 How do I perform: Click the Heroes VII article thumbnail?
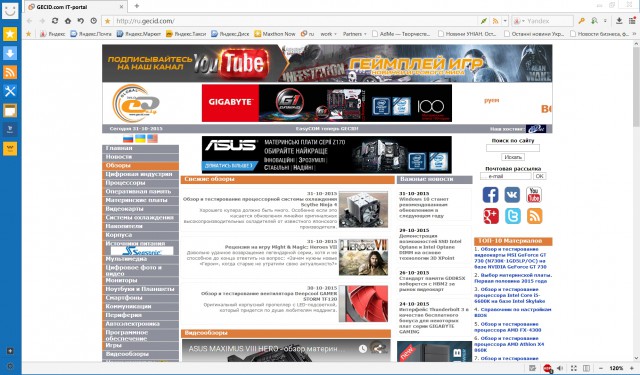coord(363,257)
